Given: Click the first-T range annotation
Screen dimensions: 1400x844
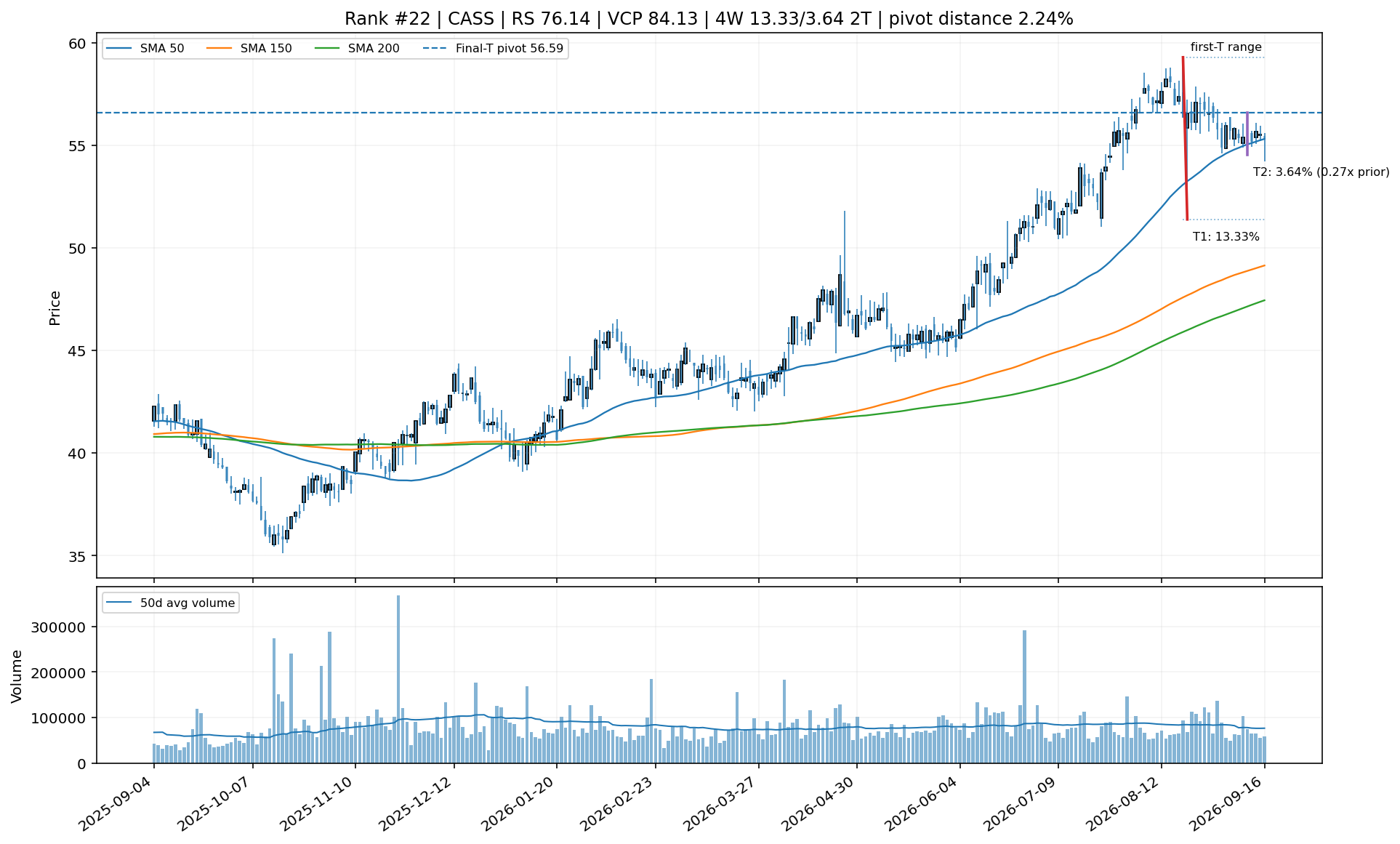Looking at the screenshot, I should (1226, 47).
